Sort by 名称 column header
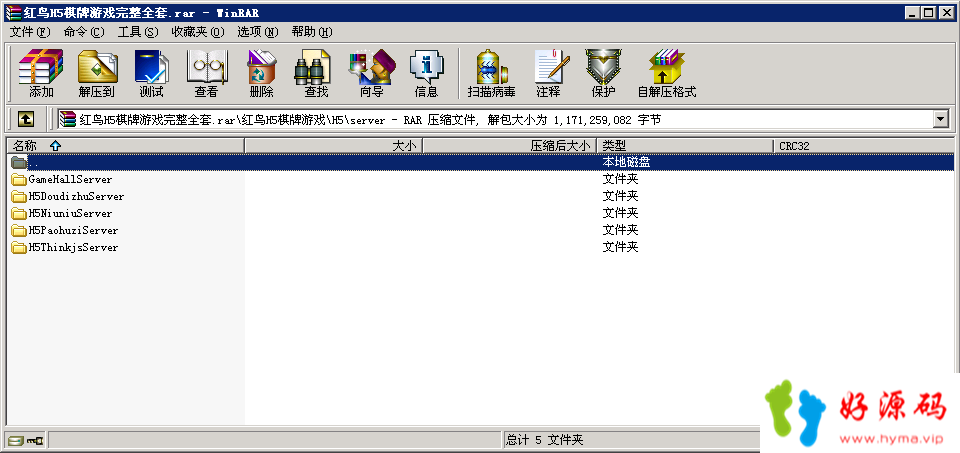The image size is (960, 453). point(125,146)
